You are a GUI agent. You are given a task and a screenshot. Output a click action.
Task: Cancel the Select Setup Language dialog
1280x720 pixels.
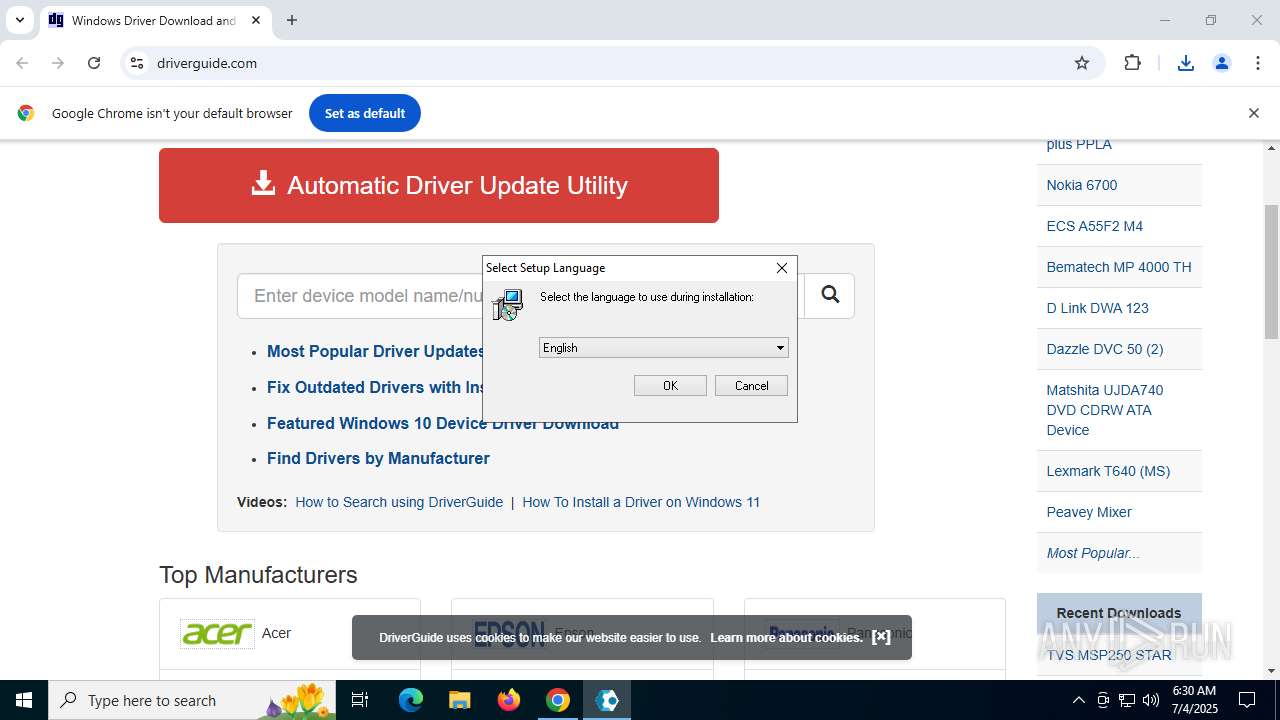click(751, 386)
